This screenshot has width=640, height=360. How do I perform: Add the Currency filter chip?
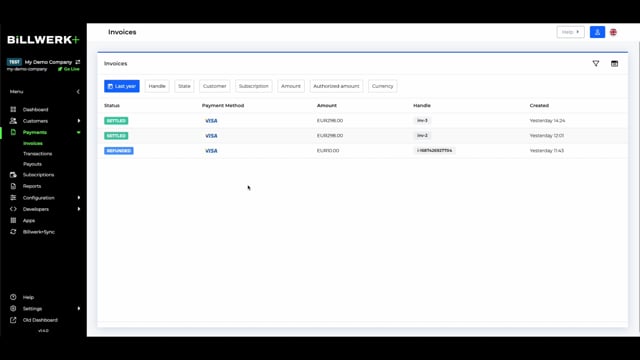coord(382,86)
